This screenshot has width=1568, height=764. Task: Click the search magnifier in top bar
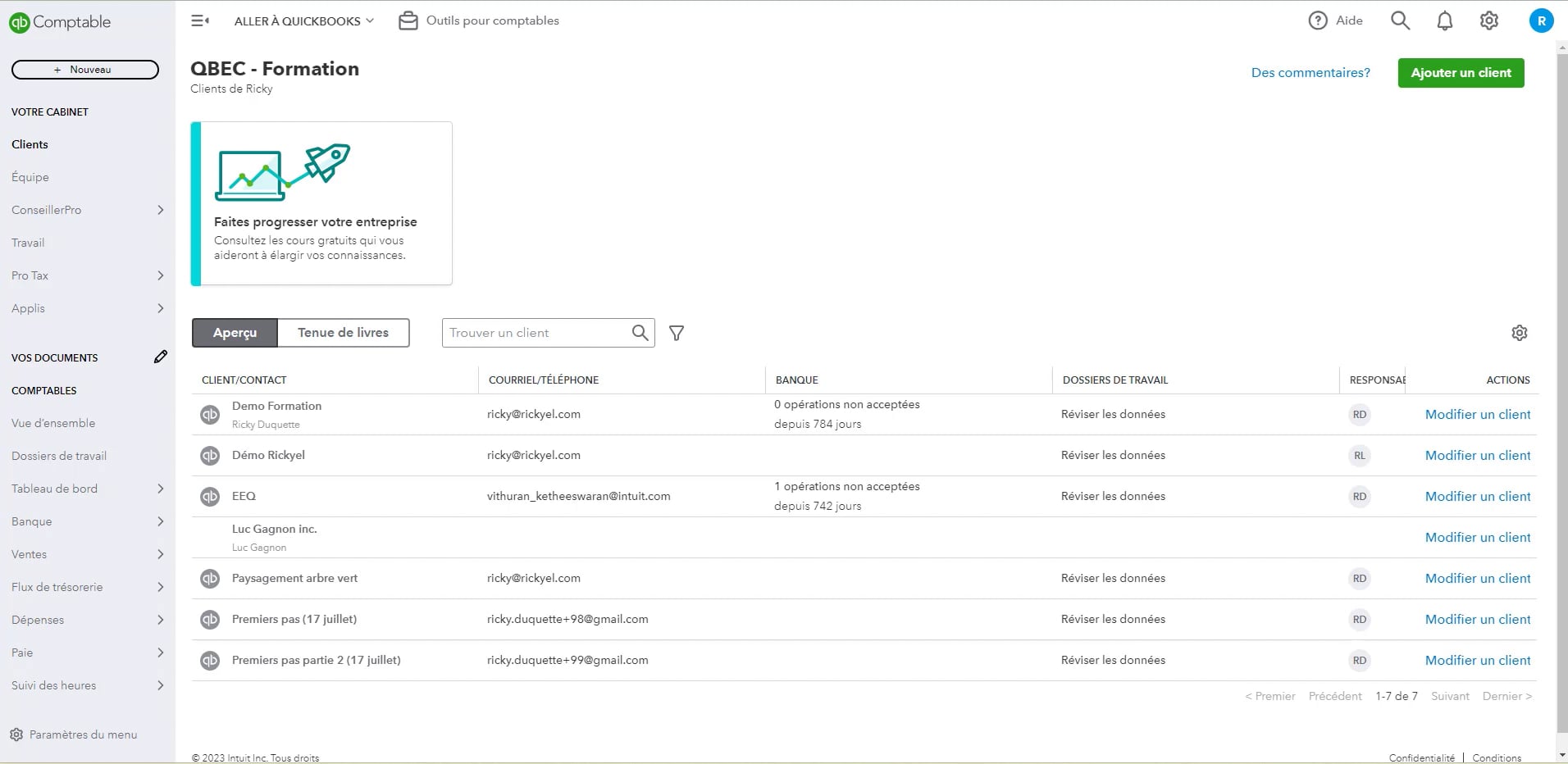click(x=1401, y=20)
